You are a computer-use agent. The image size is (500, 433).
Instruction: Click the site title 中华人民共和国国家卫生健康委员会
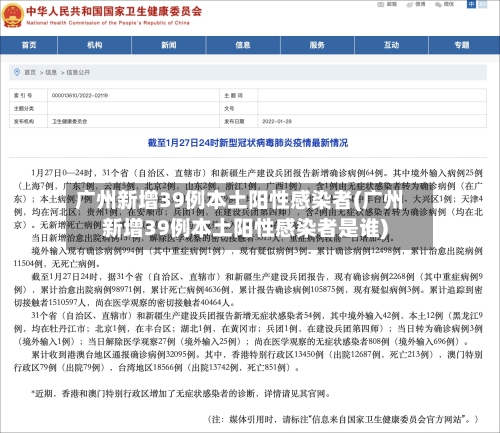click(x=114, y=11)
